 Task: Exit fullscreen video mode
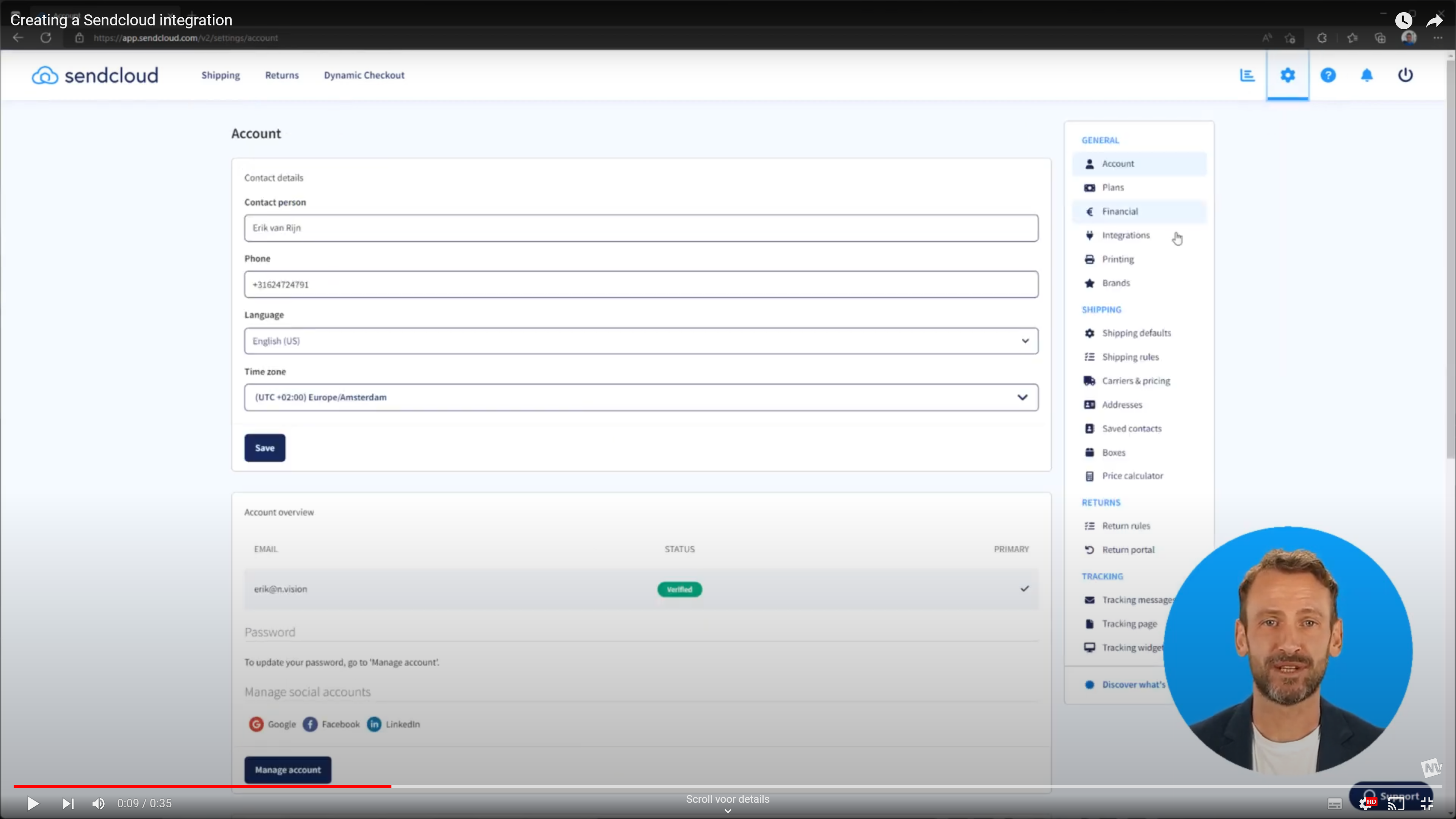[1426, 803]
